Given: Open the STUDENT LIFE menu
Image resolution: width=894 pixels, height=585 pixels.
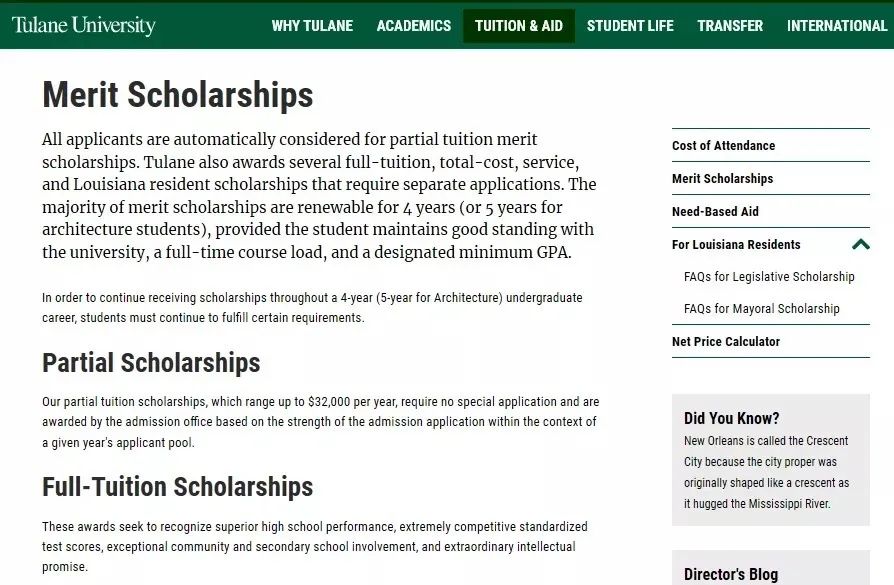Looking at the screenshot, I should tap(629, 26).
